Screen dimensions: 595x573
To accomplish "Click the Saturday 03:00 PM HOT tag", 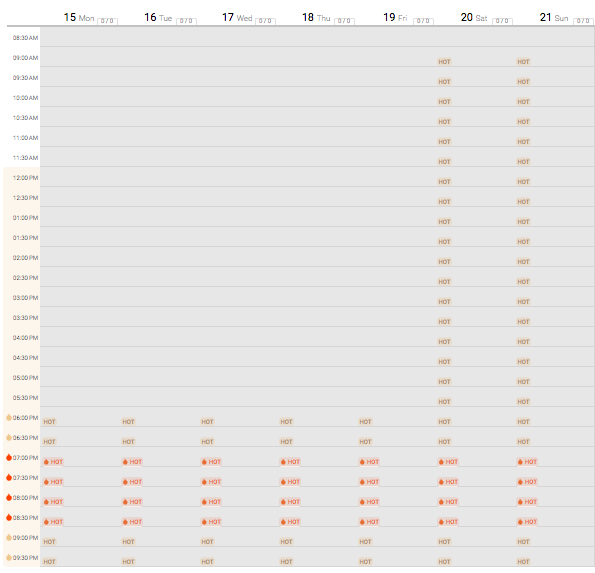I will pos(444,302).
